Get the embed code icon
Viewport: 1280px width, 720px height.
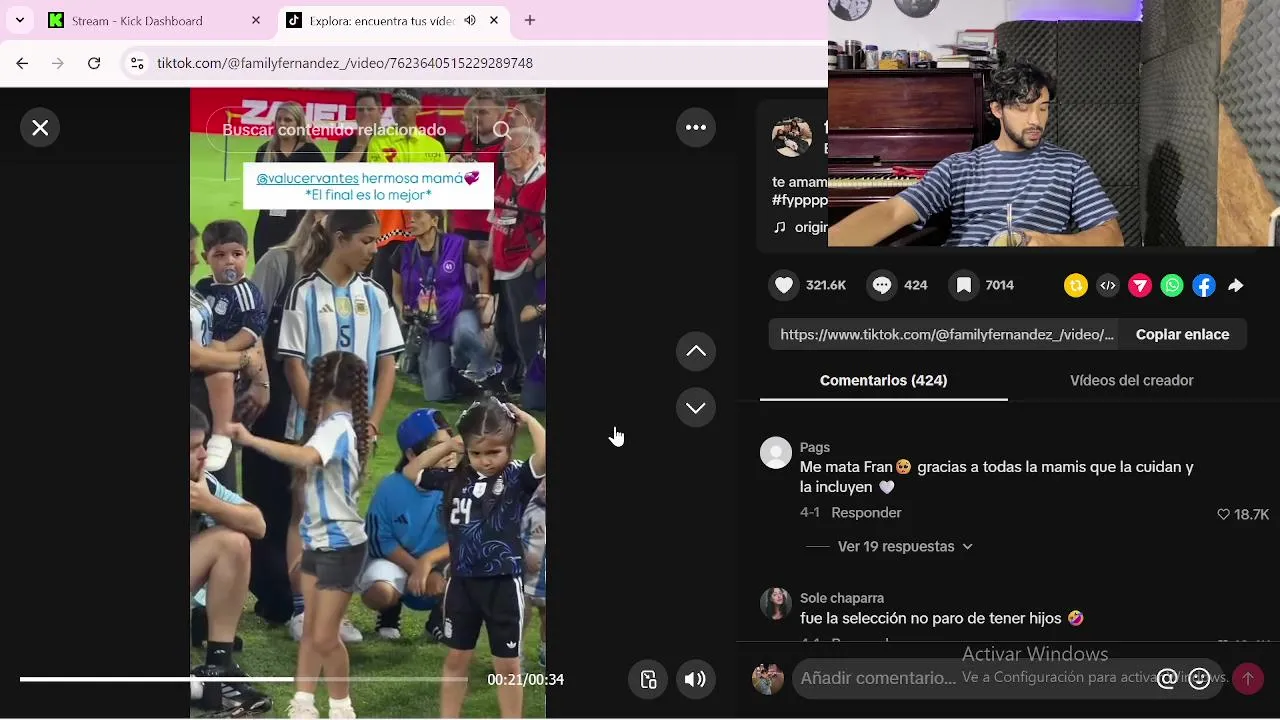(x=1108, y=286)
